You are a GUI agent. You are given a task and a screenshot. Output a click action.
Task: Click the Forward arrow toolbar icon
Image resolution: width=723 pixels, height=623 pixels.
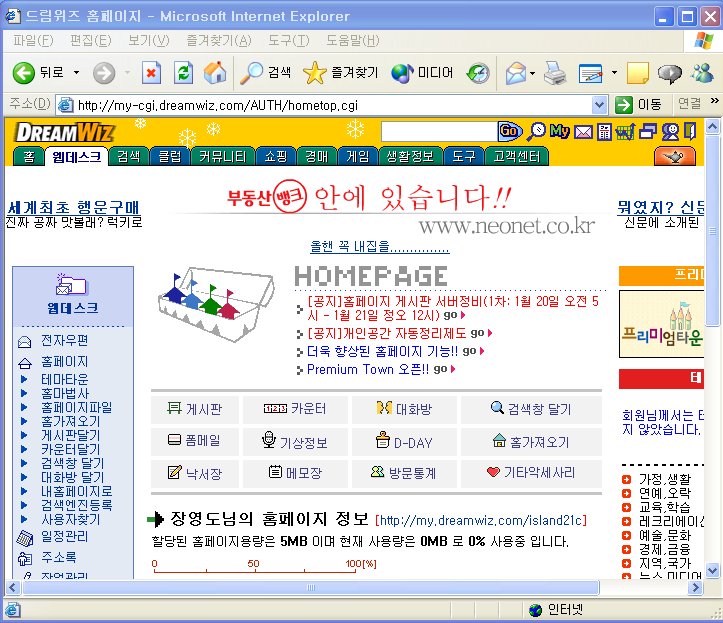tap(104, 73)
